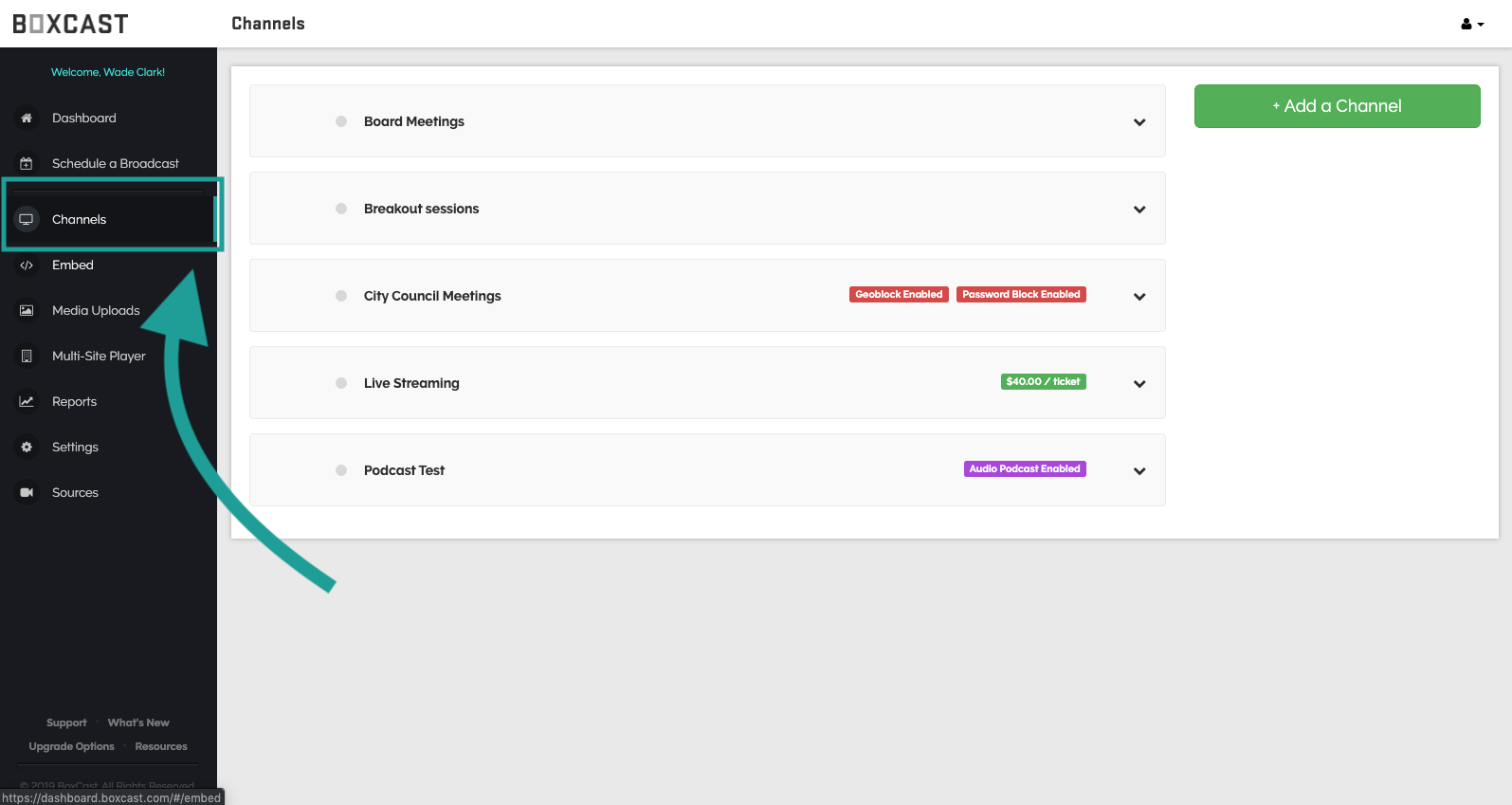The image size is (1512, 805).
Task: Open the Live Streaming channel row
Action: coord(411,383)
